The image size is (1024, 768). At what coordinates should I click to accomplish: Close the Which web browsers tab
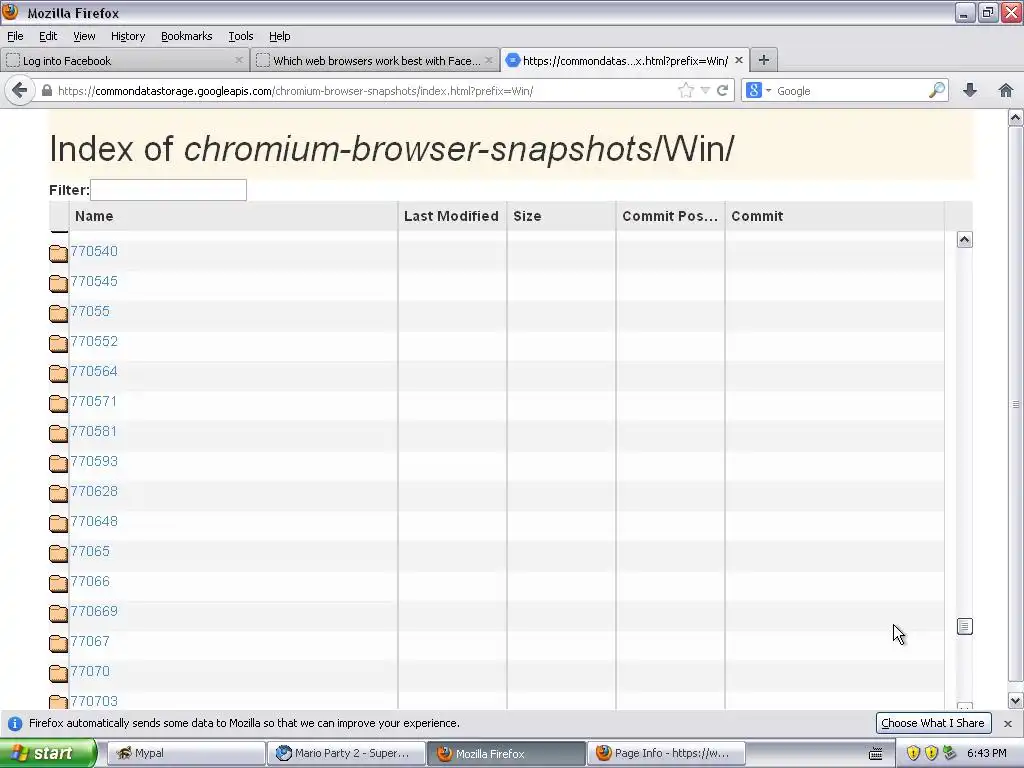click(x=488, y=60)
